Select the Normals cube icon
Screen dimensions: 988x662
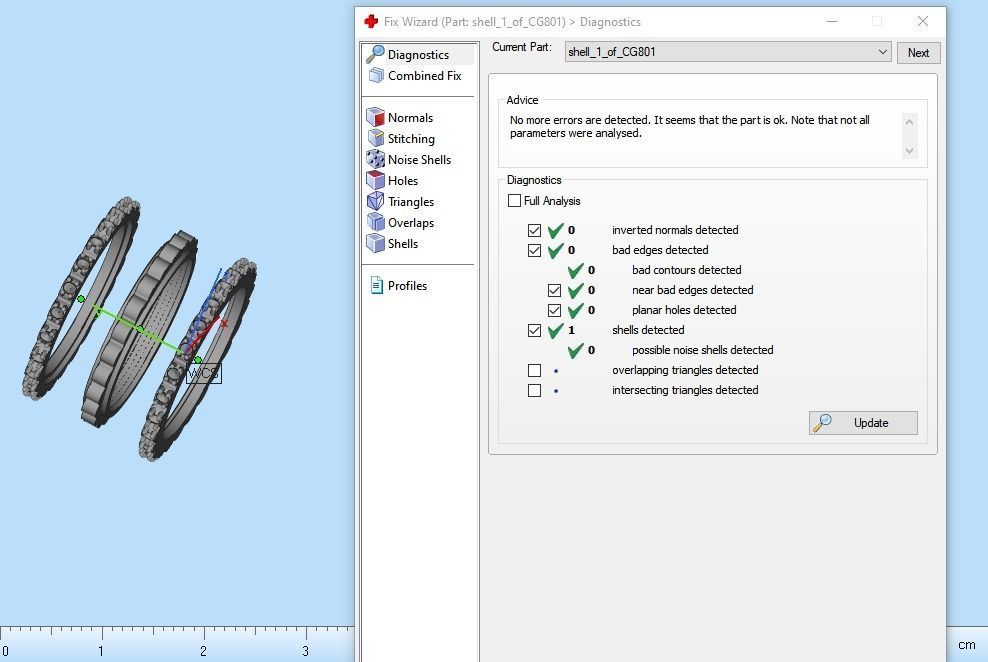pyautogui.click(x=376, y=117)
